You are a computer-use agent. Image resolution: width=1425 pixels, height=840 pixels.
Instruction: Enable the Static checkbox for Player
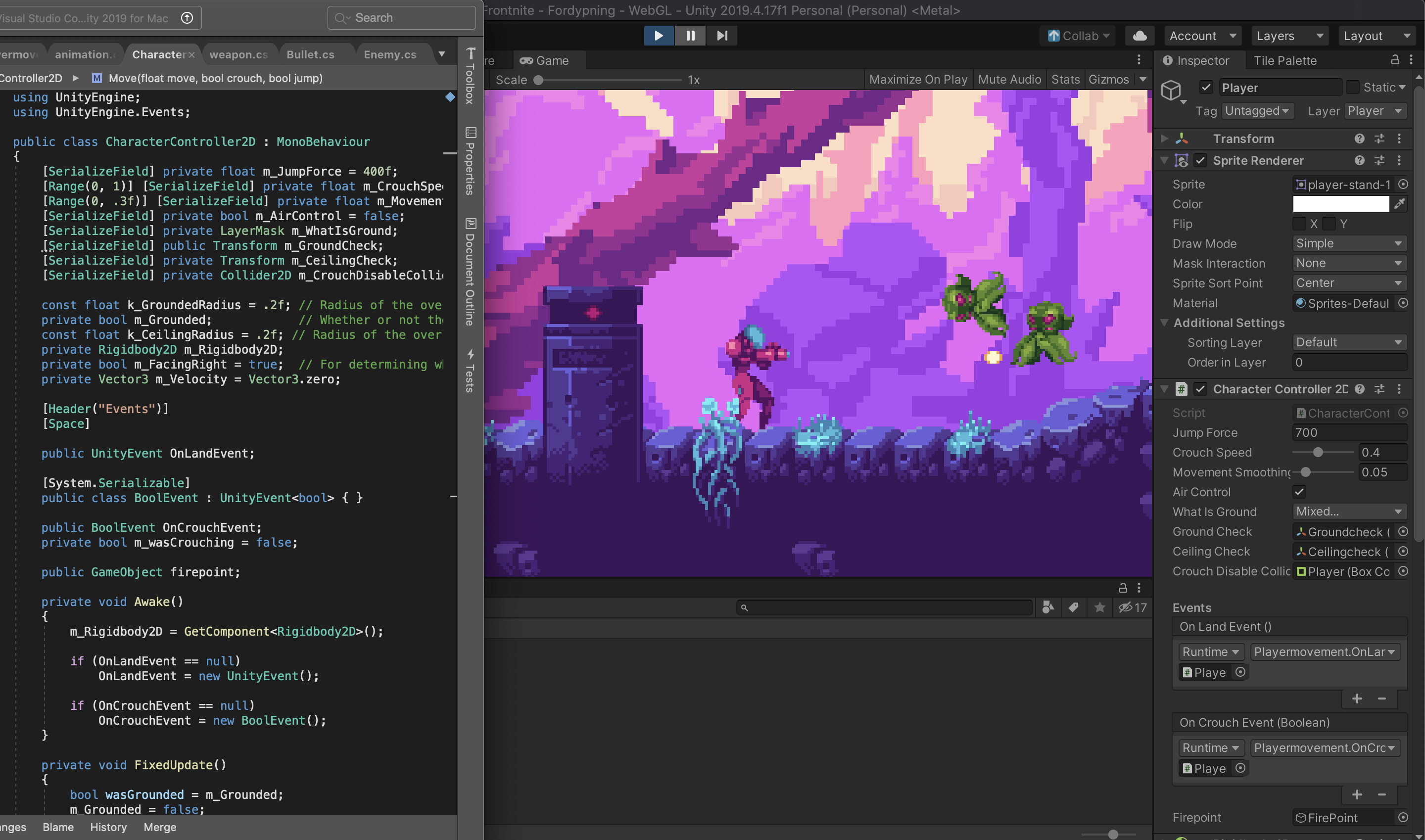1353,87
